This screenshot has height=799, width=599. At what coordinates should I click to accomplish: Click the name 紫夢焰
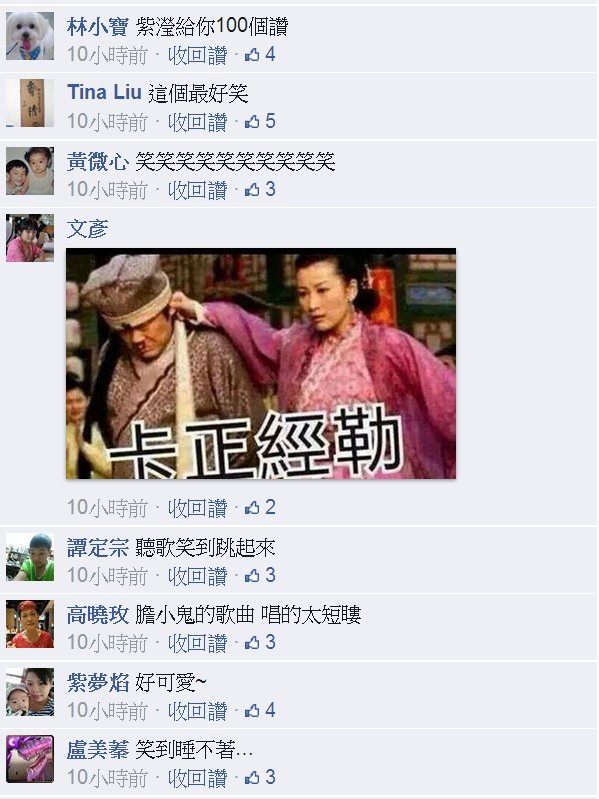[x=97, y=683]
